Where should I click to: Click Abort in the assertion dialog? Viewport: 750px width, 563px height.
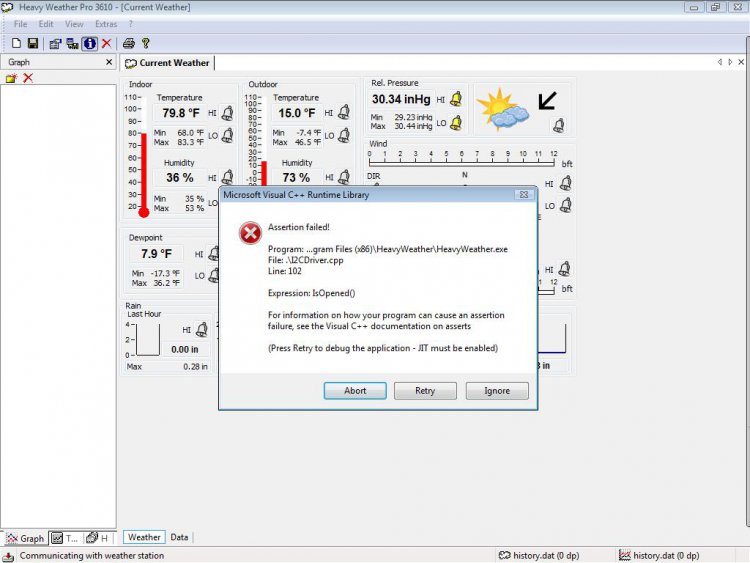click(x=355, y=391)
